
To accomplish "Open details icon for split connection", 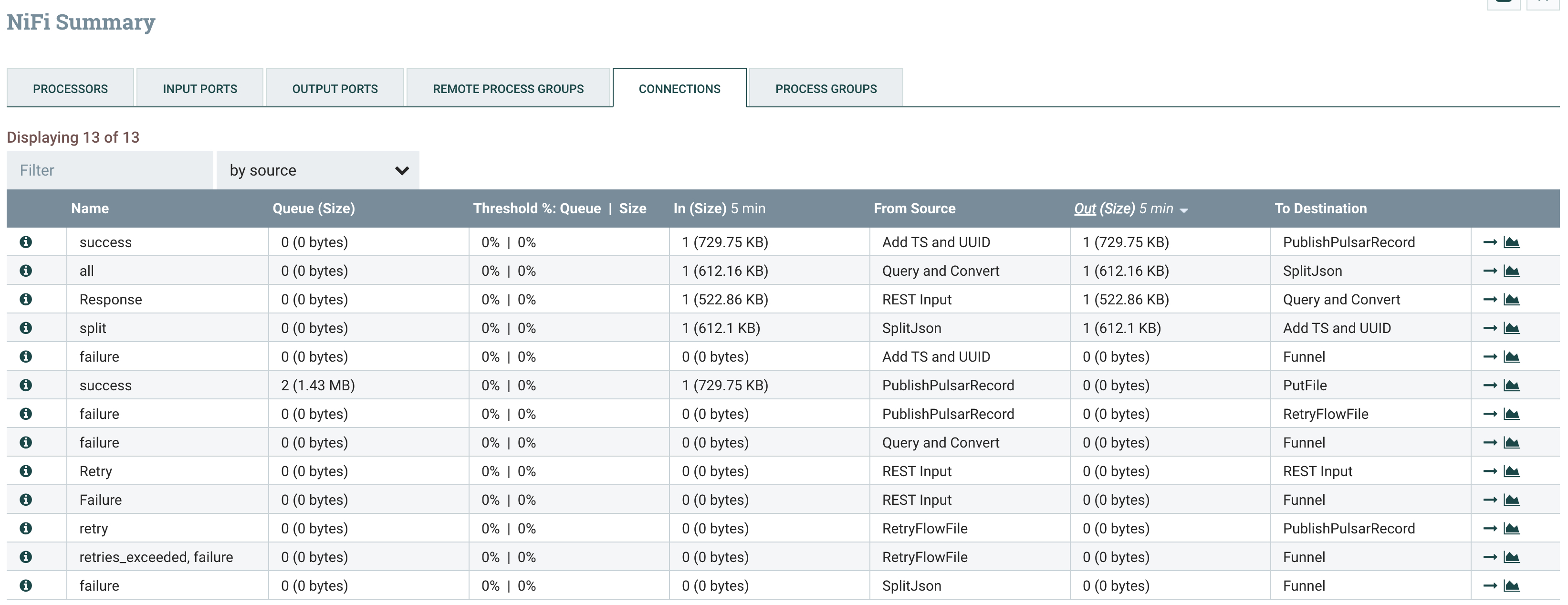I will click(x=26, y=327).
